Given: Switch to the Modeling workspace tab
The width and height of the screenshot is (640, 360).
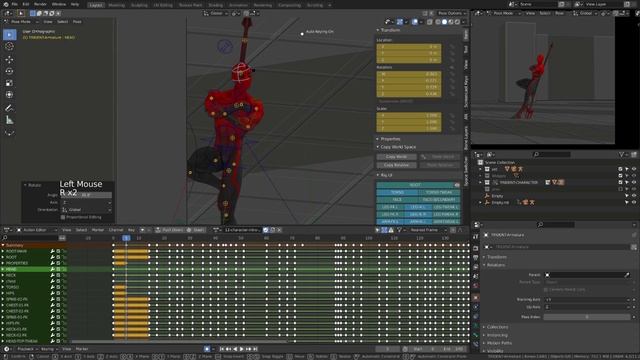Looking at the screenshot, I should [117, 5].
